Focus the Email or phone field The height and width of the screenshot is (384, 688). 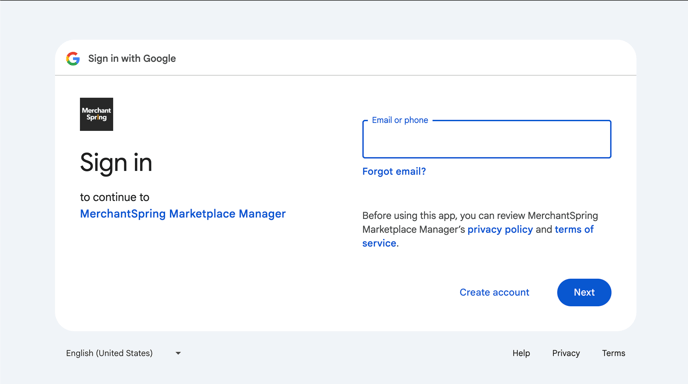coord(487,139)
